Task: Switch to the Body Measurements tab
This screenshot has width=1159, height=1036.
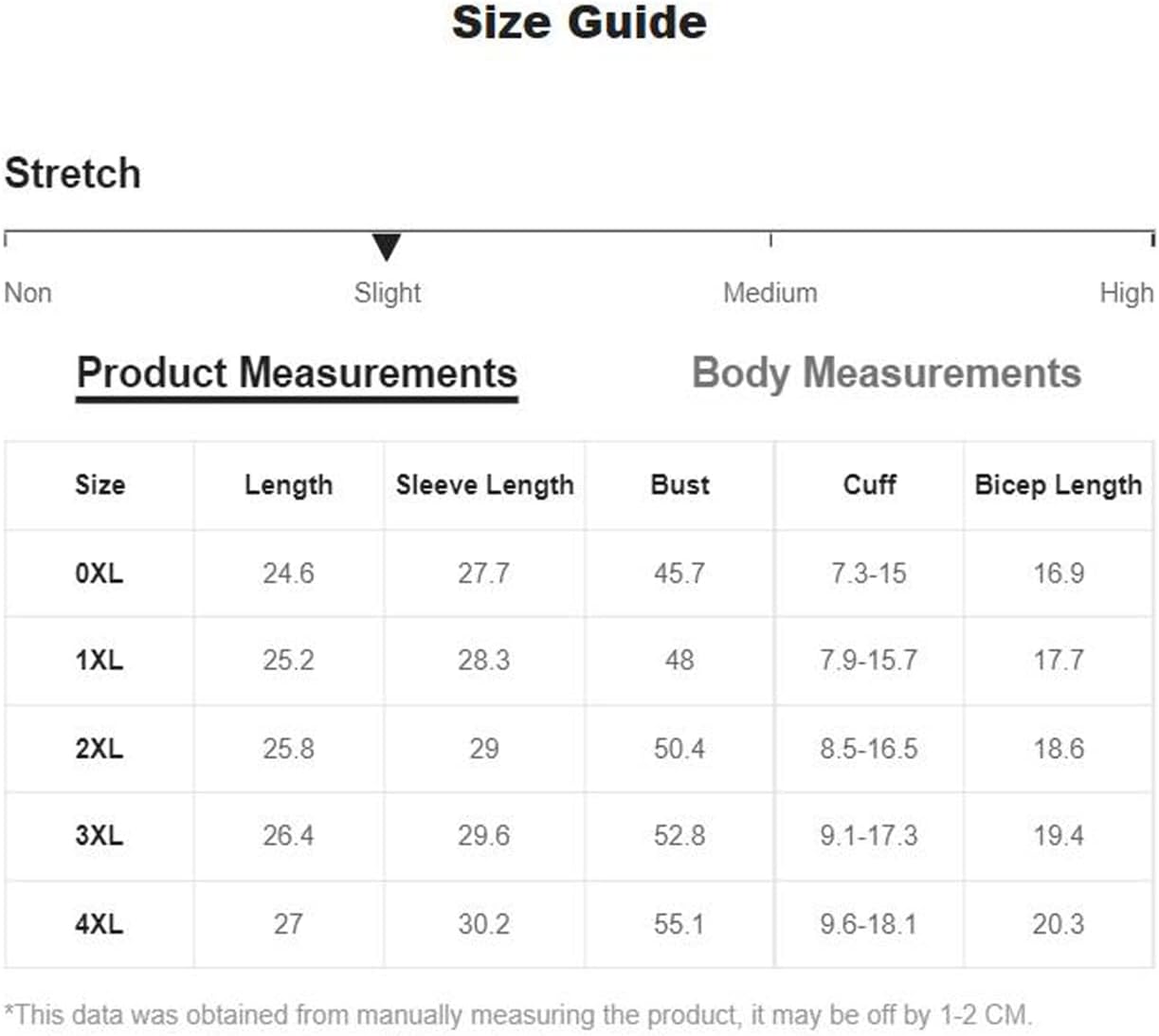Action: pyautogui.click(x=886, y=373)
